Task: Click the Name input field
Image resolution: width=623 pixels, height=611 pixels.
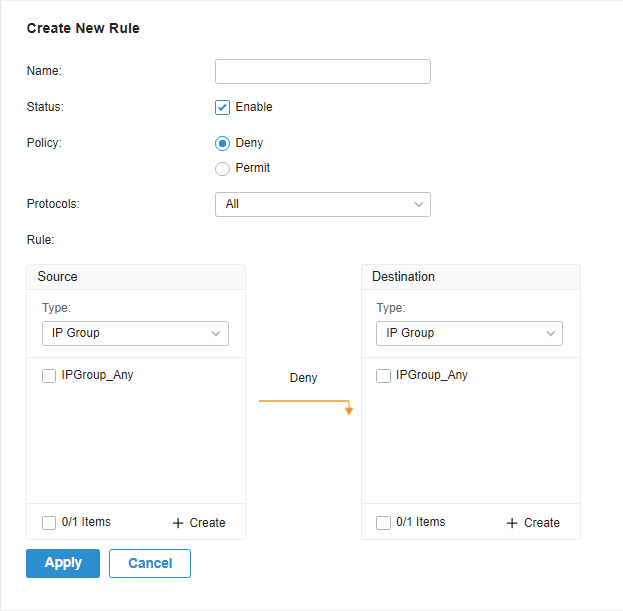Action: 323,72
